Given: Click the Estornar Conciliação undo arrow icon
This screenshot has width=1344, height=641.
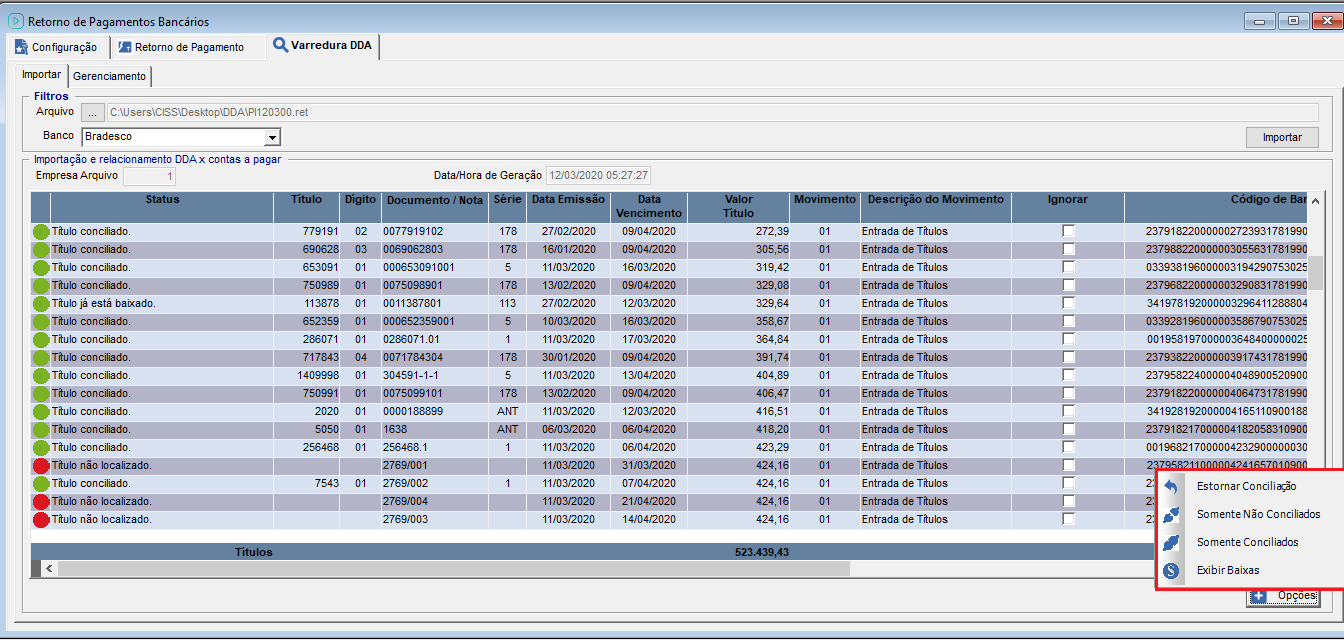Looking at the screenshot, I should click(x=1171, y=486).
